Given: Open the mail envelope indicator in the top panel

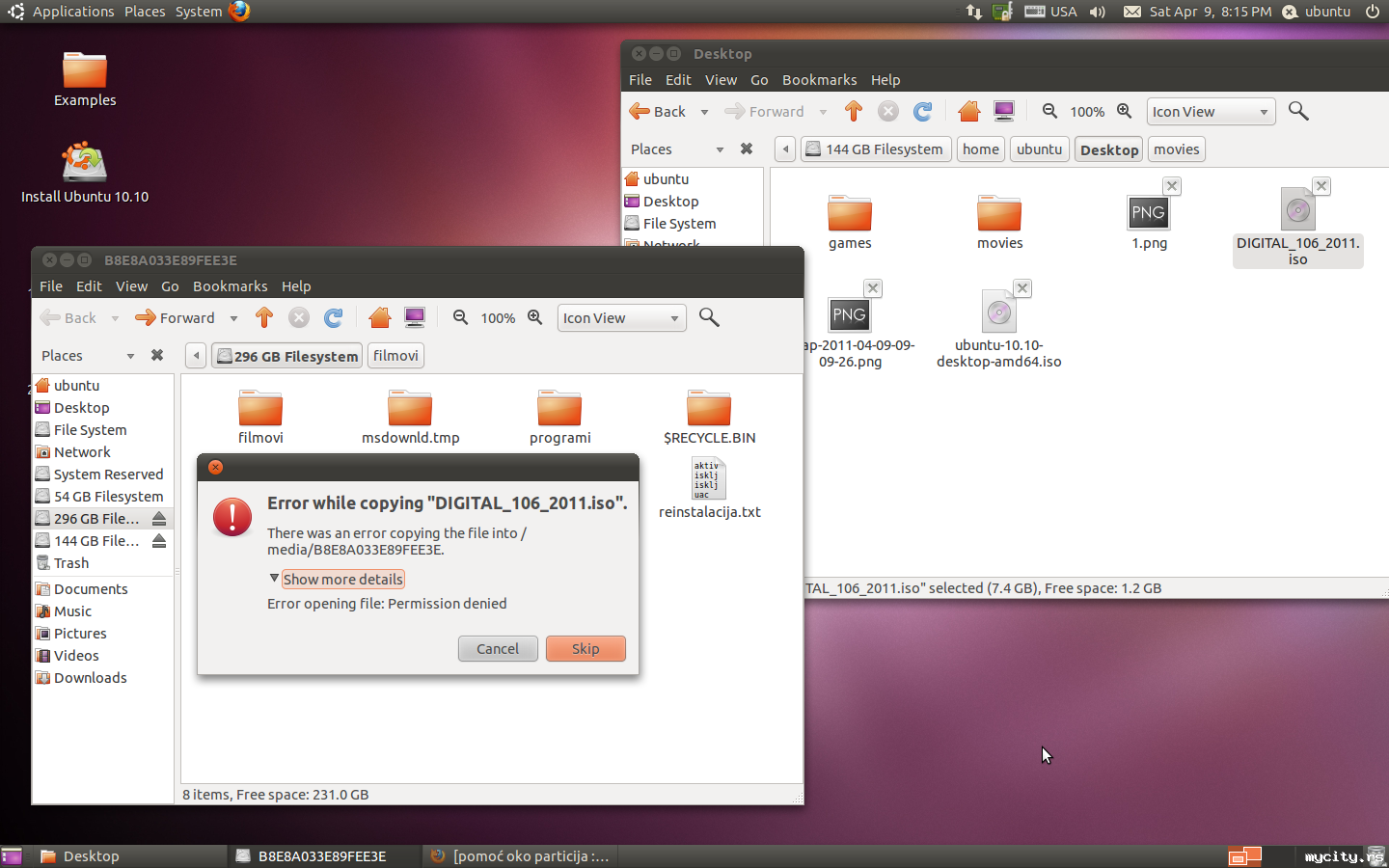Looking at the screenshot, I should click(x=1132, y=12).
